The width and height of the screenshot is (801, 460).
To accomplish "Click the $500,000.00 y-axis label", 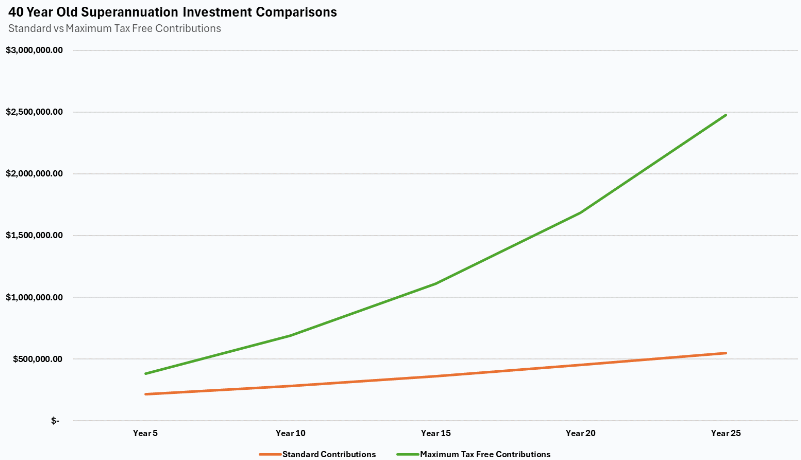I will point(38,359).
